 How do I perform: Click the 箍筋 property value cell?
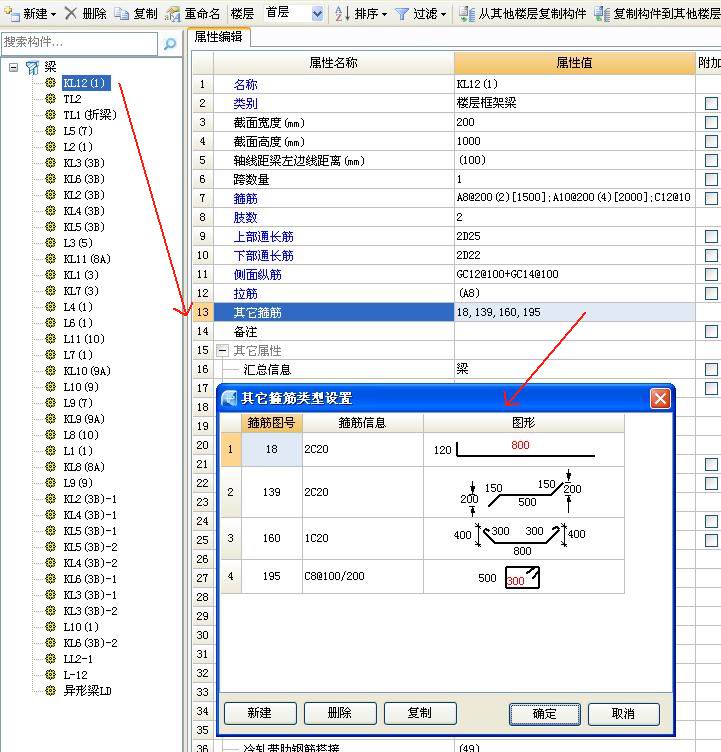pyautogui.click(x=574, y=198)
